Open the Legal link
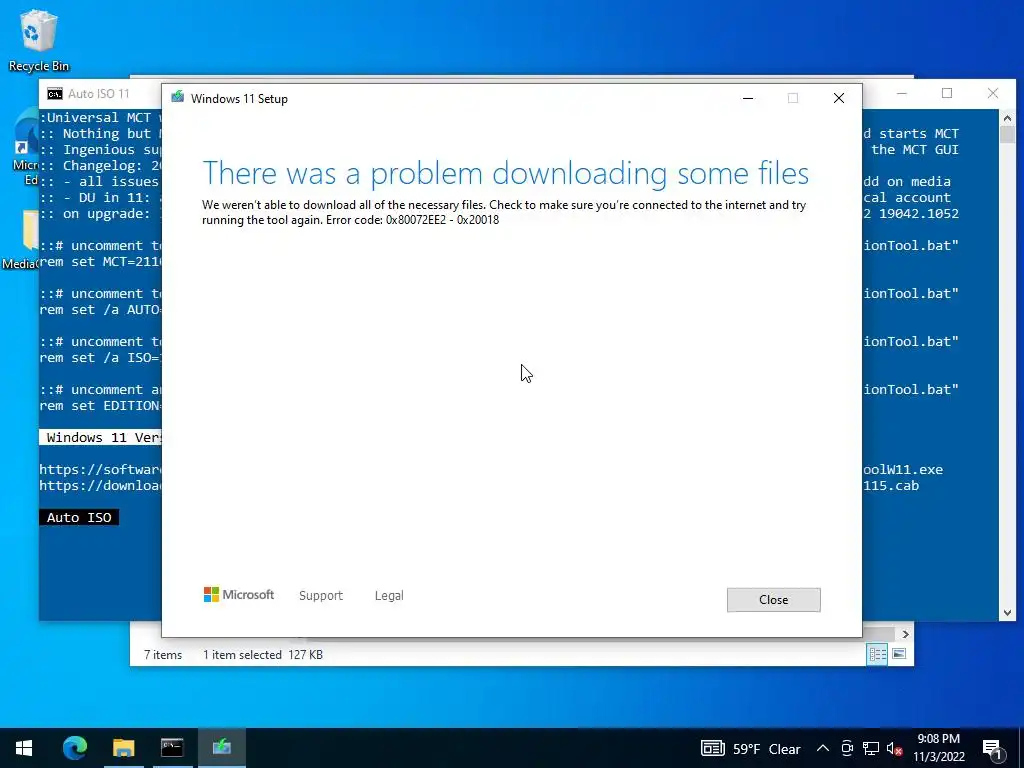Image resolution: width=1024 pixels, height=768 pixels. coord(389,596)
